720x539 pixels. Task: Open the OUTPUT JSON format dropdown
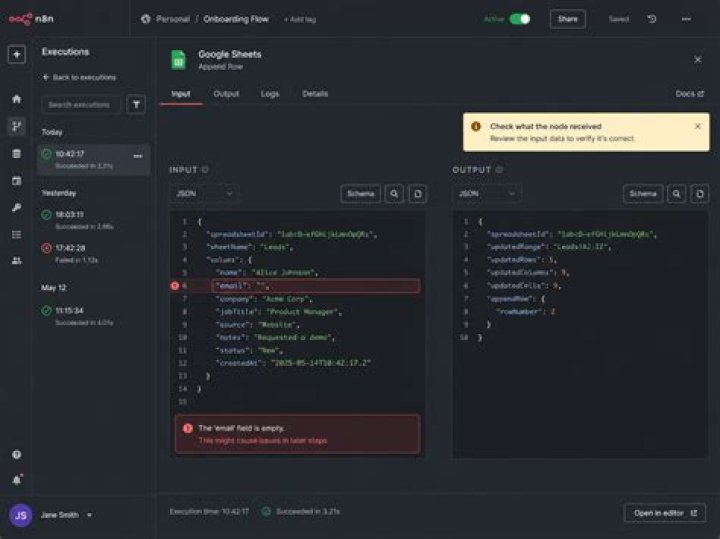pyautogui.click(x=487, y=194)
